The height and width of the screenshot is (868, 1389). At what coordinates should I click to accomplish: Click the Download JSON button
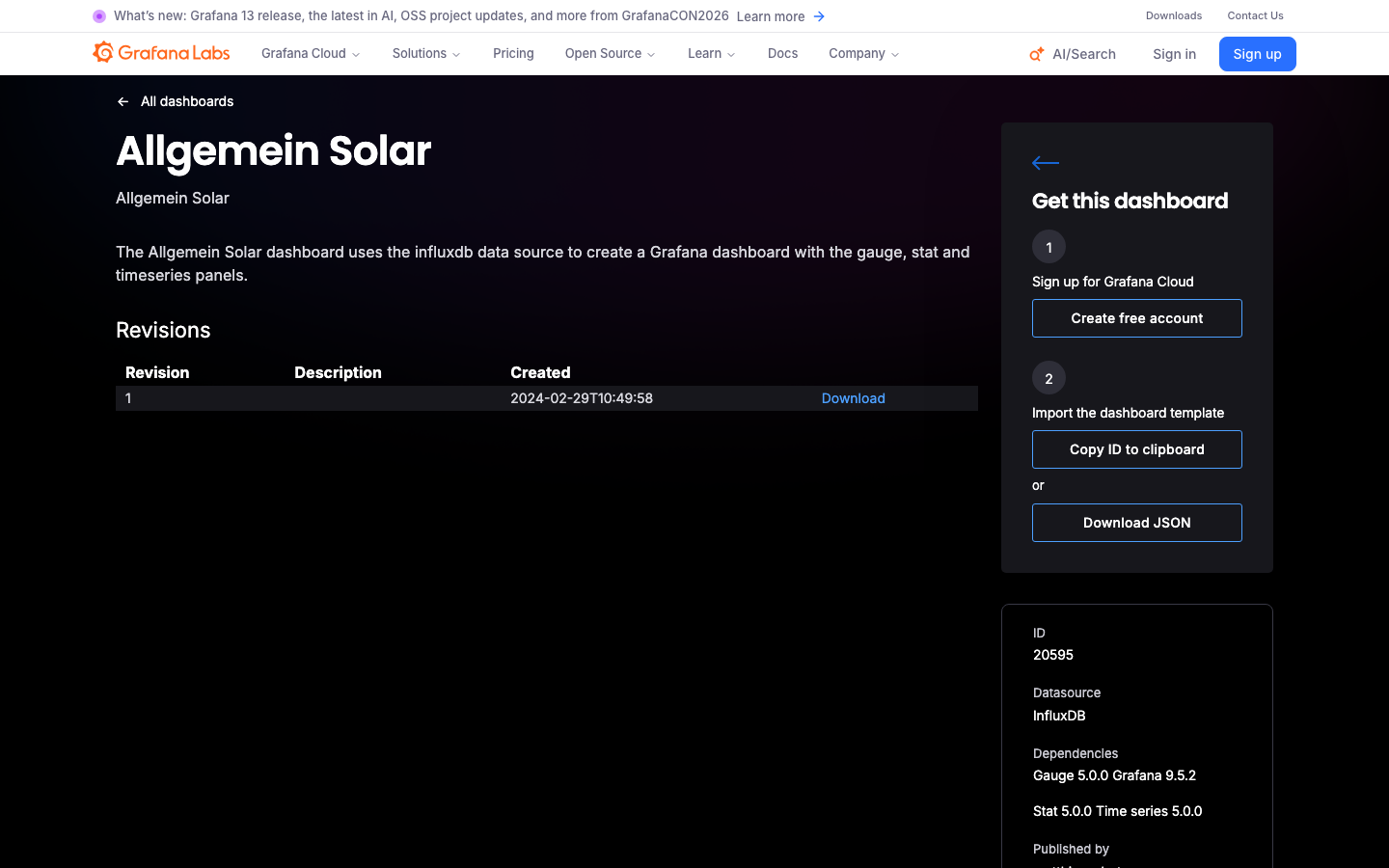point(1137,523)
